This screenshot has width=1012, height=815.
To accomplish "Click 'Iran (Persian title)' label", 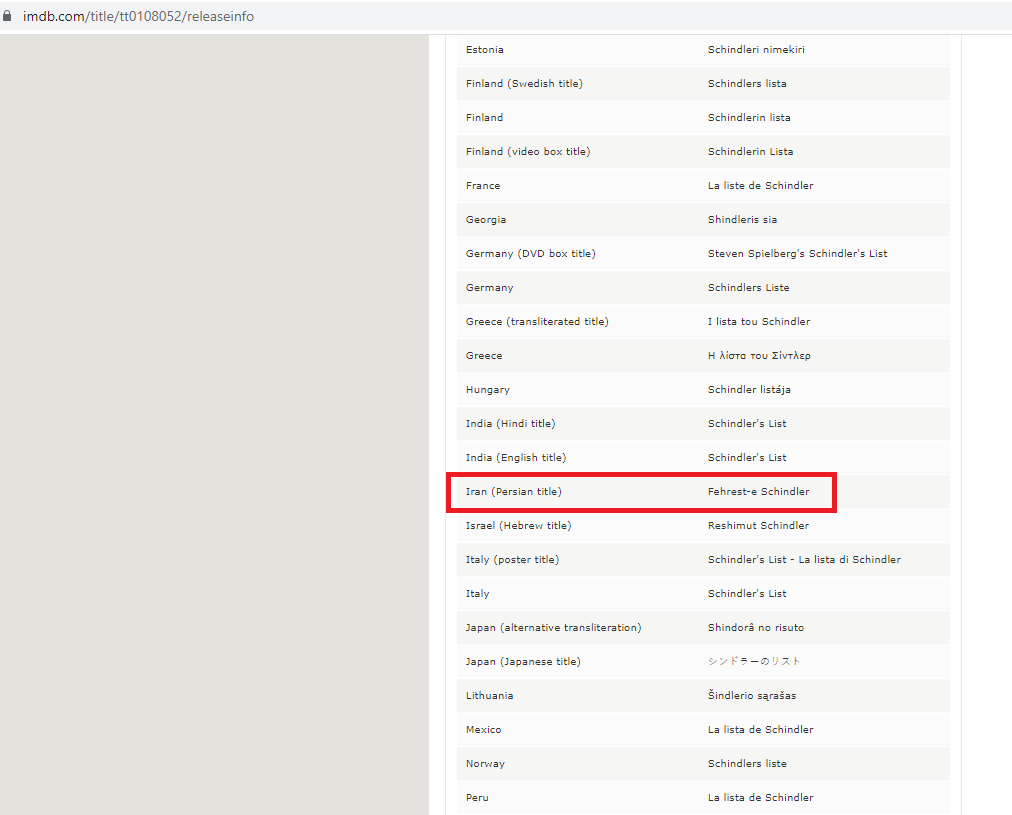I will pyautogui.click(x=514, y=492).
